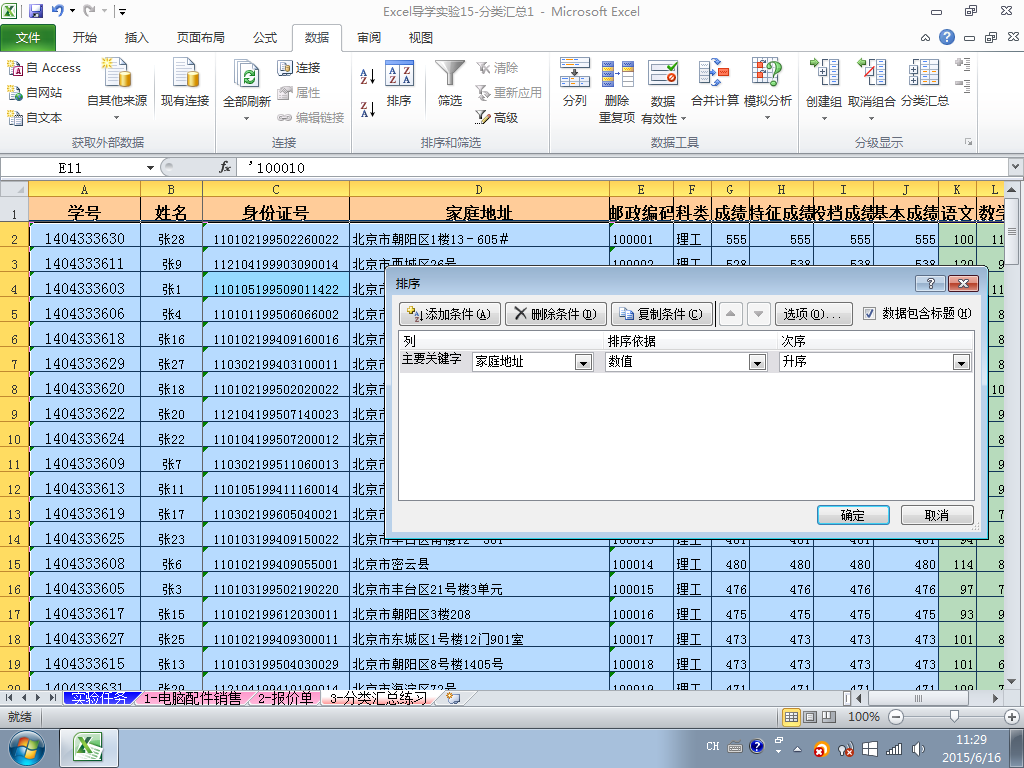Click Delete Level (删除条件) button
1024x768 pixels.
556,314
